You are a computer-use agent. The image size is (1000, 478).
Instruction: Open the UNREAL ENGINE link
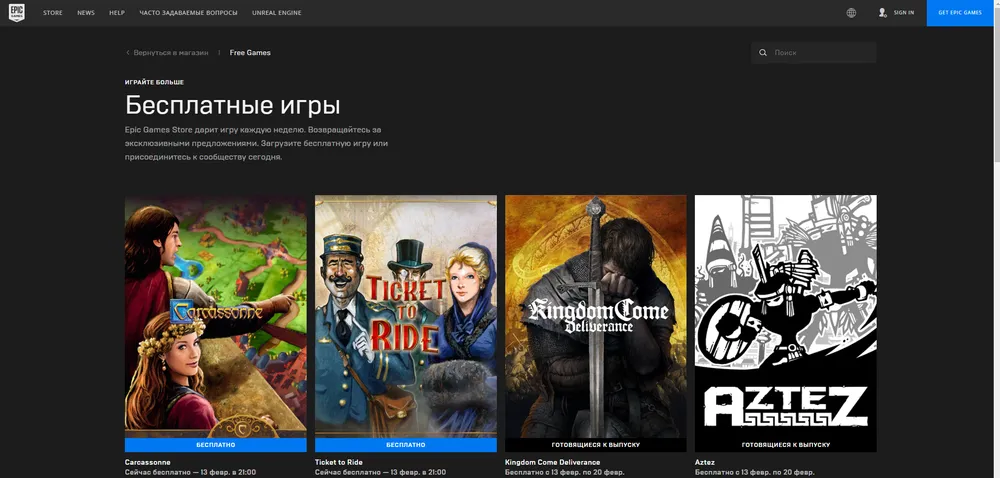tap(277, 13)
